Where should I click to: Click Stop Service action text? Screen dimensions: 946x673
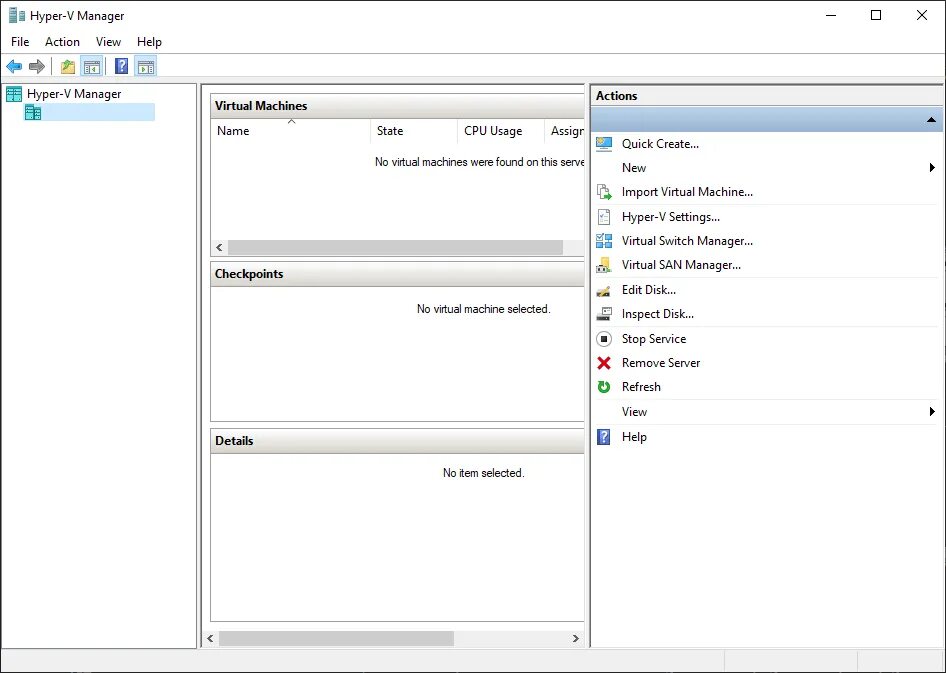click(653, 339)
